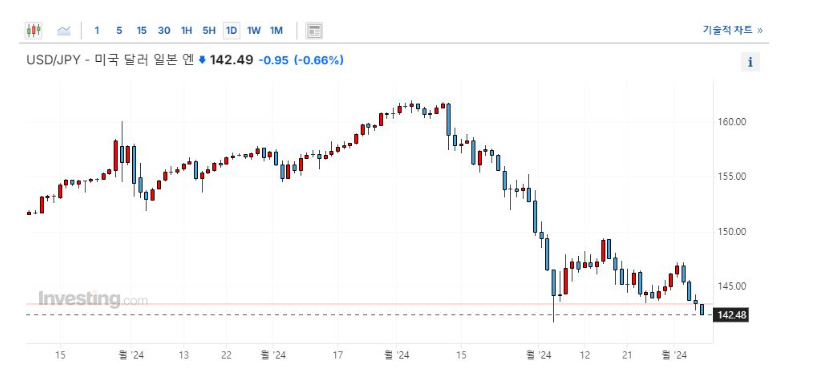This screenshot has width=821, height=381.
Task: Select the 5 minute timeframe
Action: pyautogui.click(x=119, y=31)
